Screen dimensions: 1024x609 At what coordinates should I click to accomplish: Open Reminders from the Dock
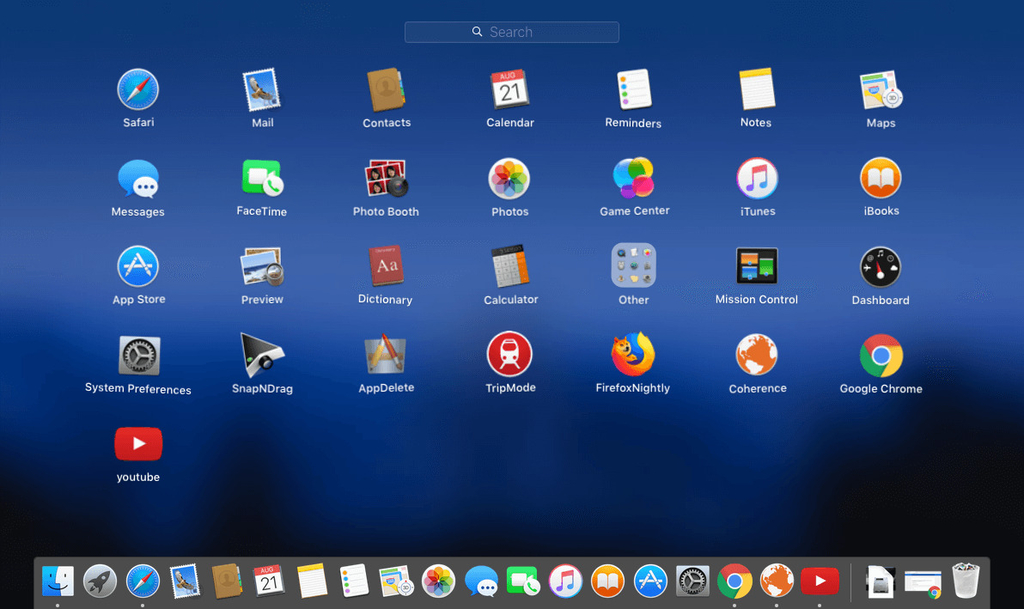coord(354,580)
